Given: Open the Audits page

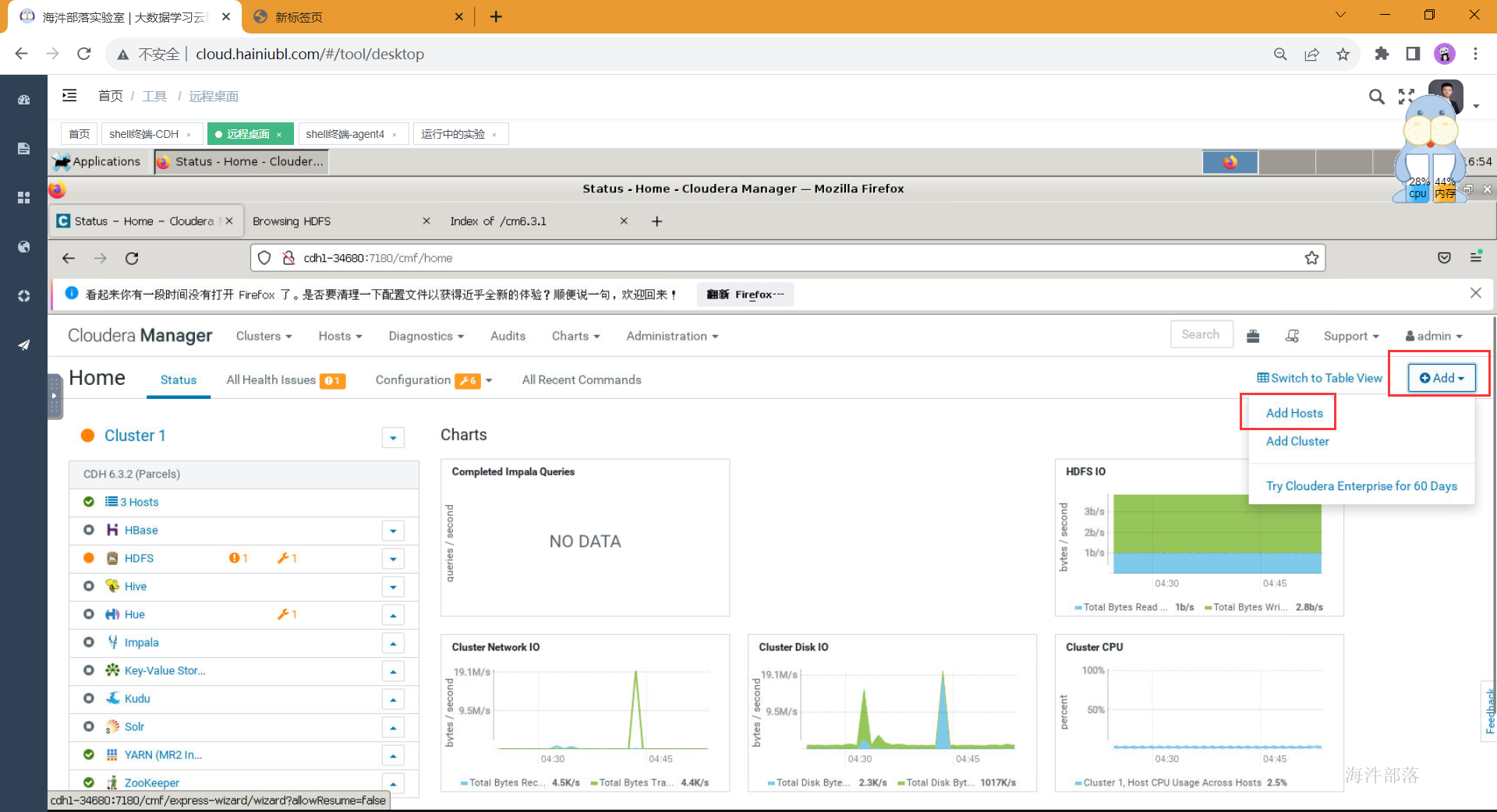Looking at the screenshot, I should [508, 336].
